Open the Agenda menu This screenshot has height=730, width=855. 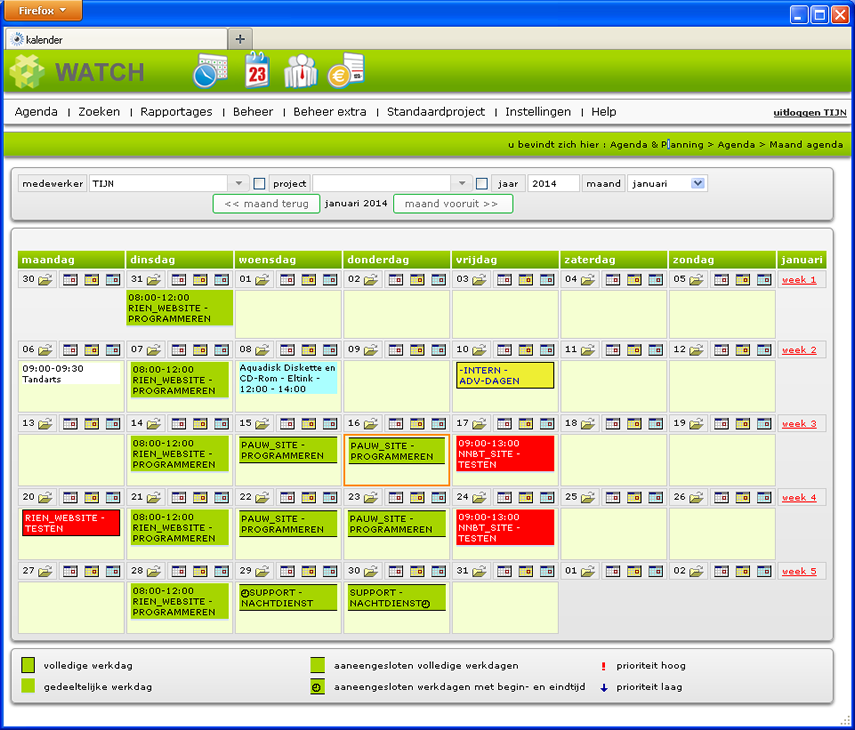tap(36, 112)
